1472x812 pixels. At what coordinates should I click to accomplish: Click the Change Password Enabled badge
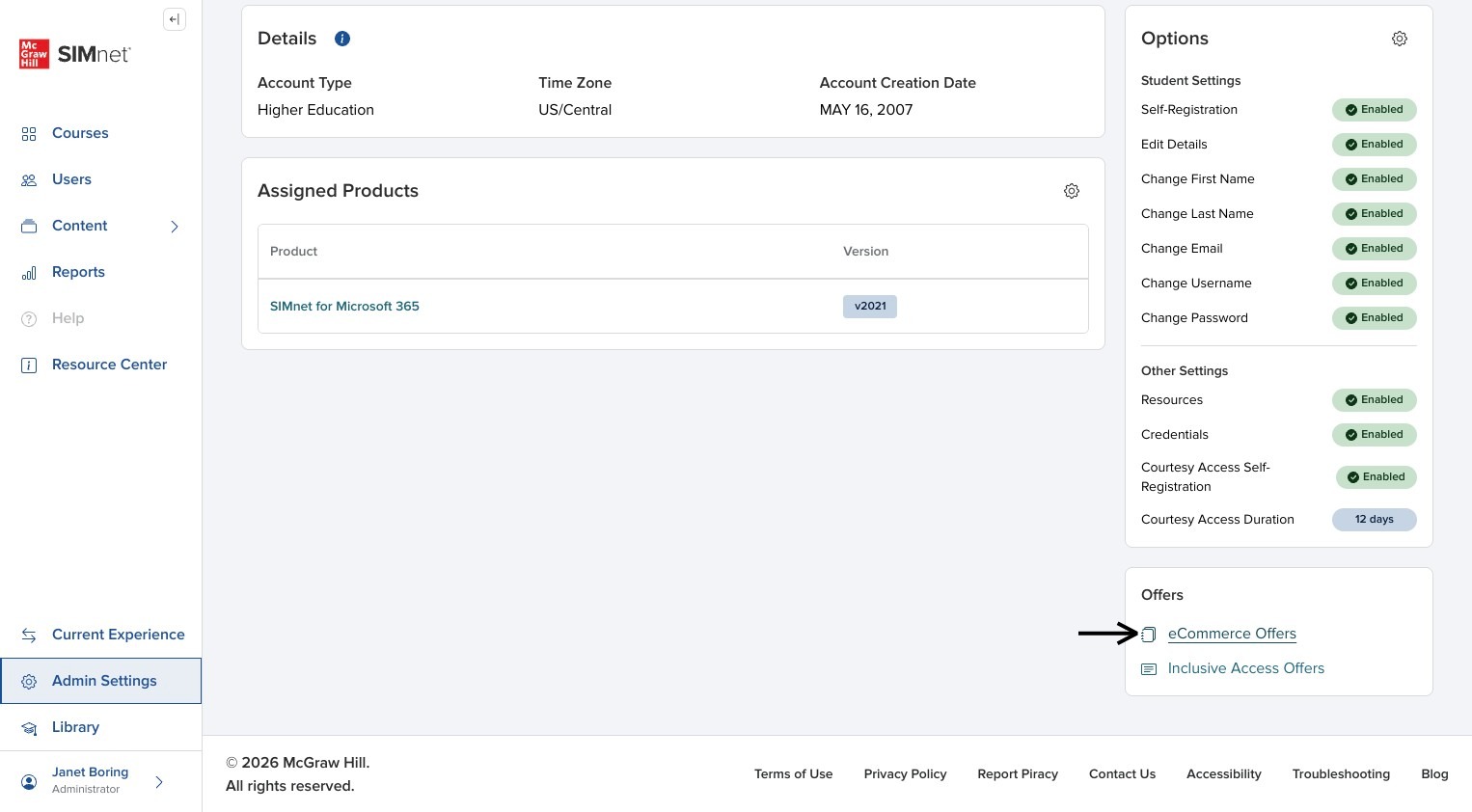1375,318
